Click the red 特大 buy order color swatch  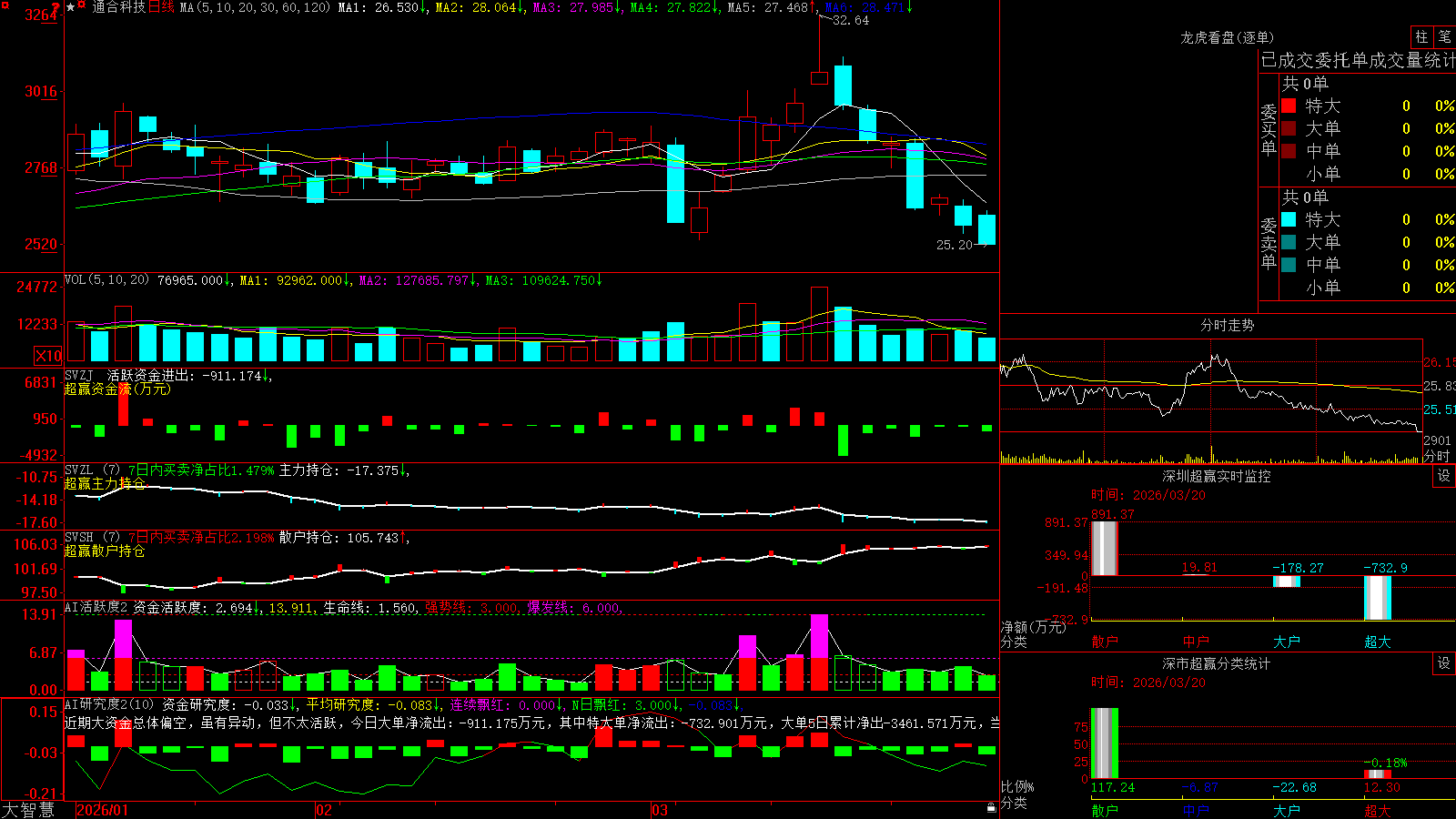pyautogui.click(x=1289, y=106)
